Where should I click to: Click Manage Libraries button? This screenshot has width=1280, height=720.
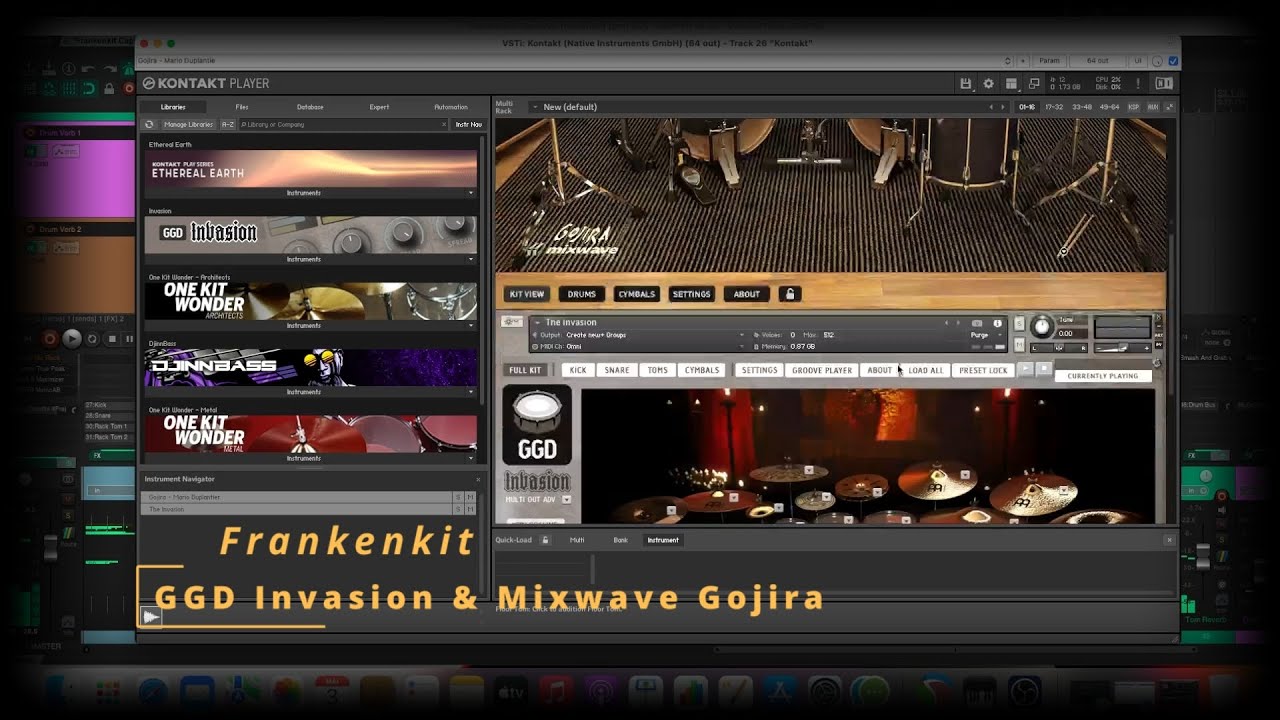(189, 125)
